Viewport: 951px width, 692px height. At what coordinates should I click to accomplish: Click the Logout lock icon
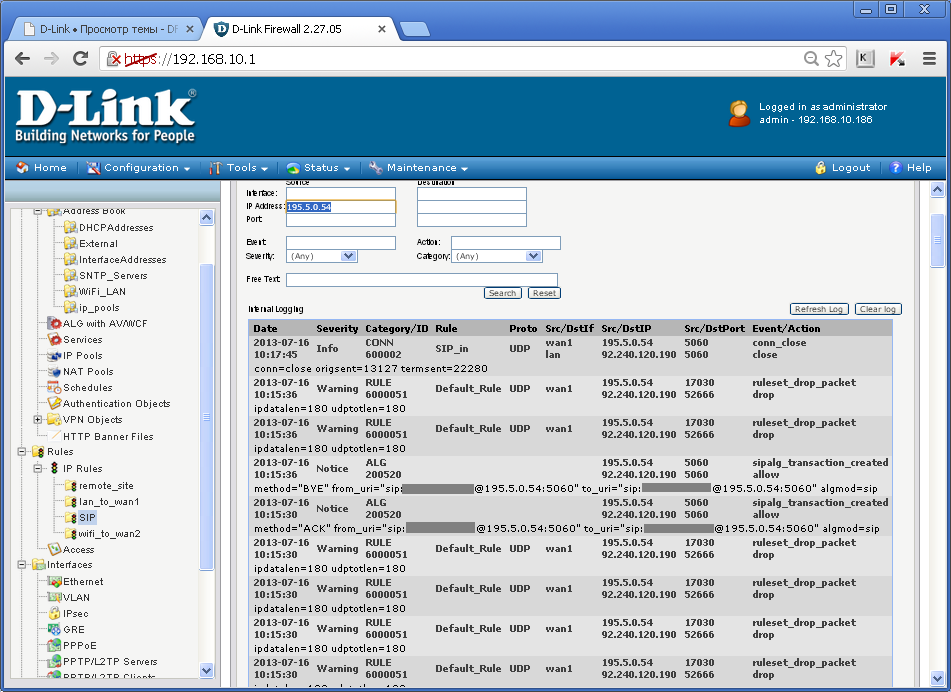click(821, 168)
